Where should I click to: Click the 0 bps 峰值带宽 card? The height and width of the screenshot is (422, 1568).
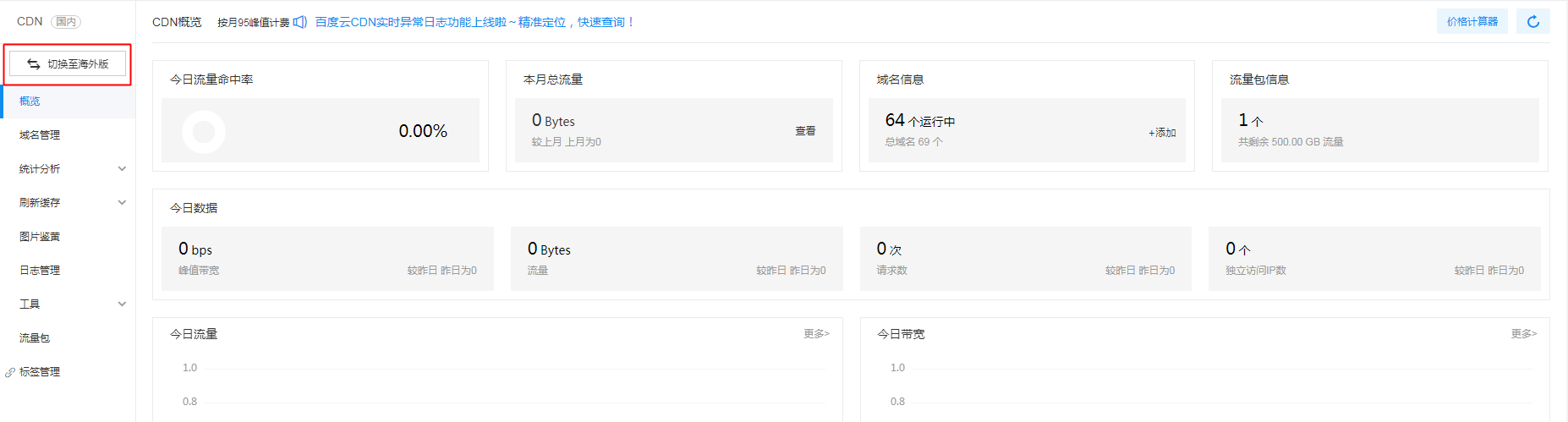(327, 259)
